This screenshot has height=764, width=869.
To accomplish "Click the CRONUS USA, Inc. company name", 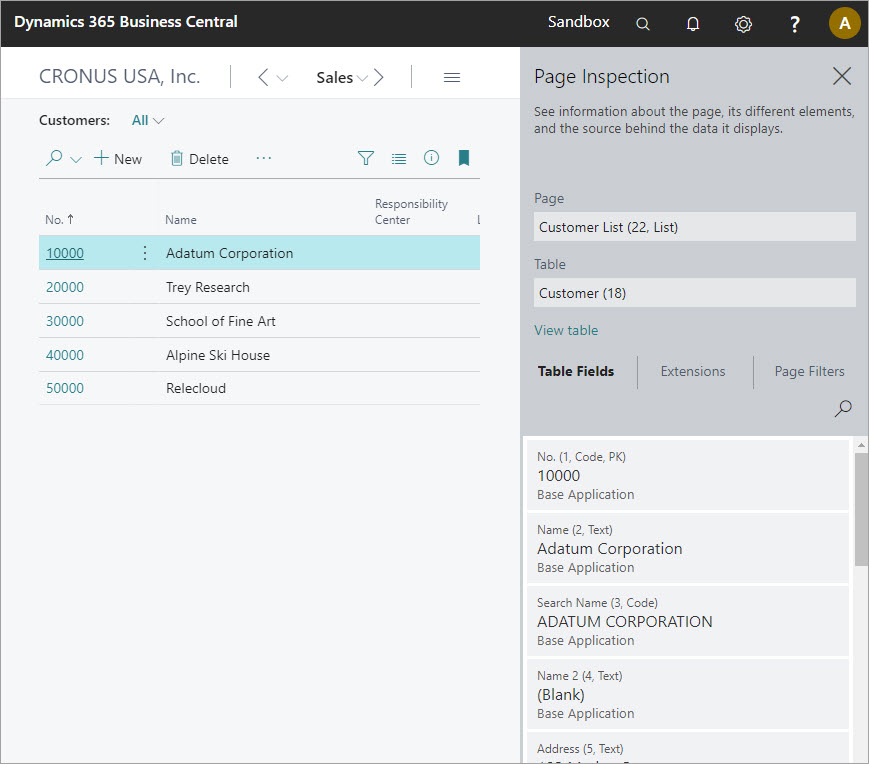I will [119, 76].
